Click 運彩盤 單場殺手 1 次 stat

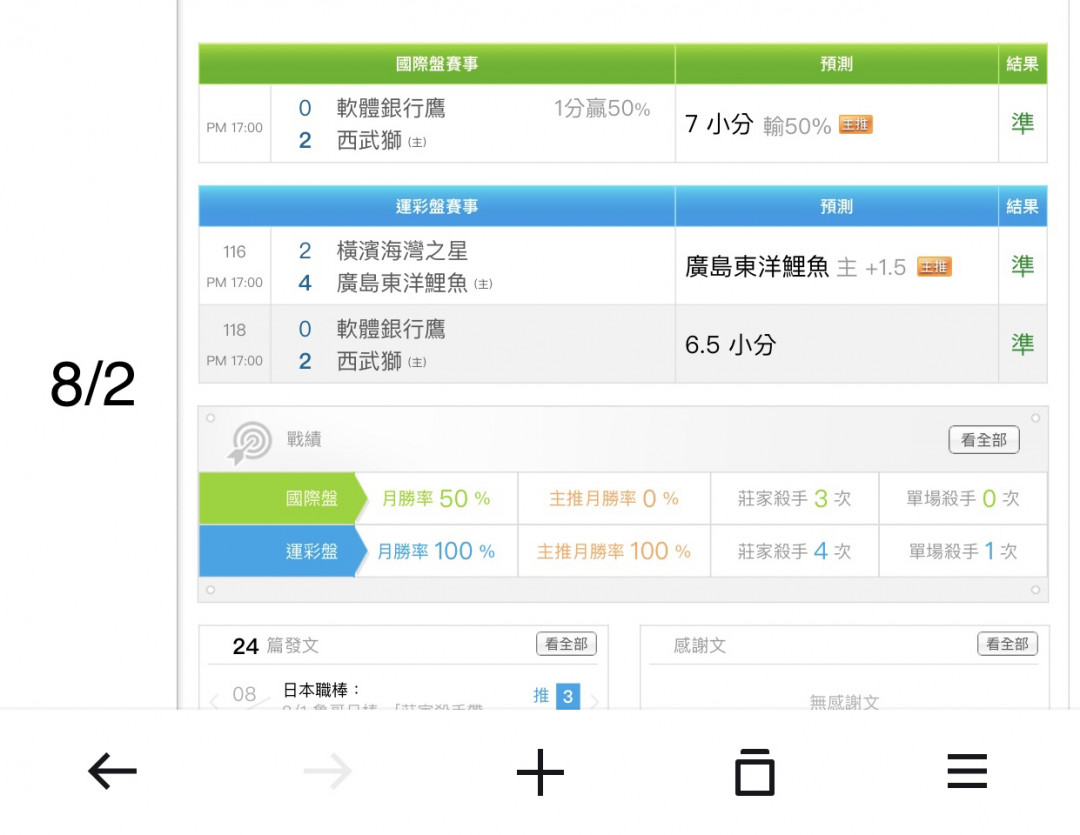point(963,551)
